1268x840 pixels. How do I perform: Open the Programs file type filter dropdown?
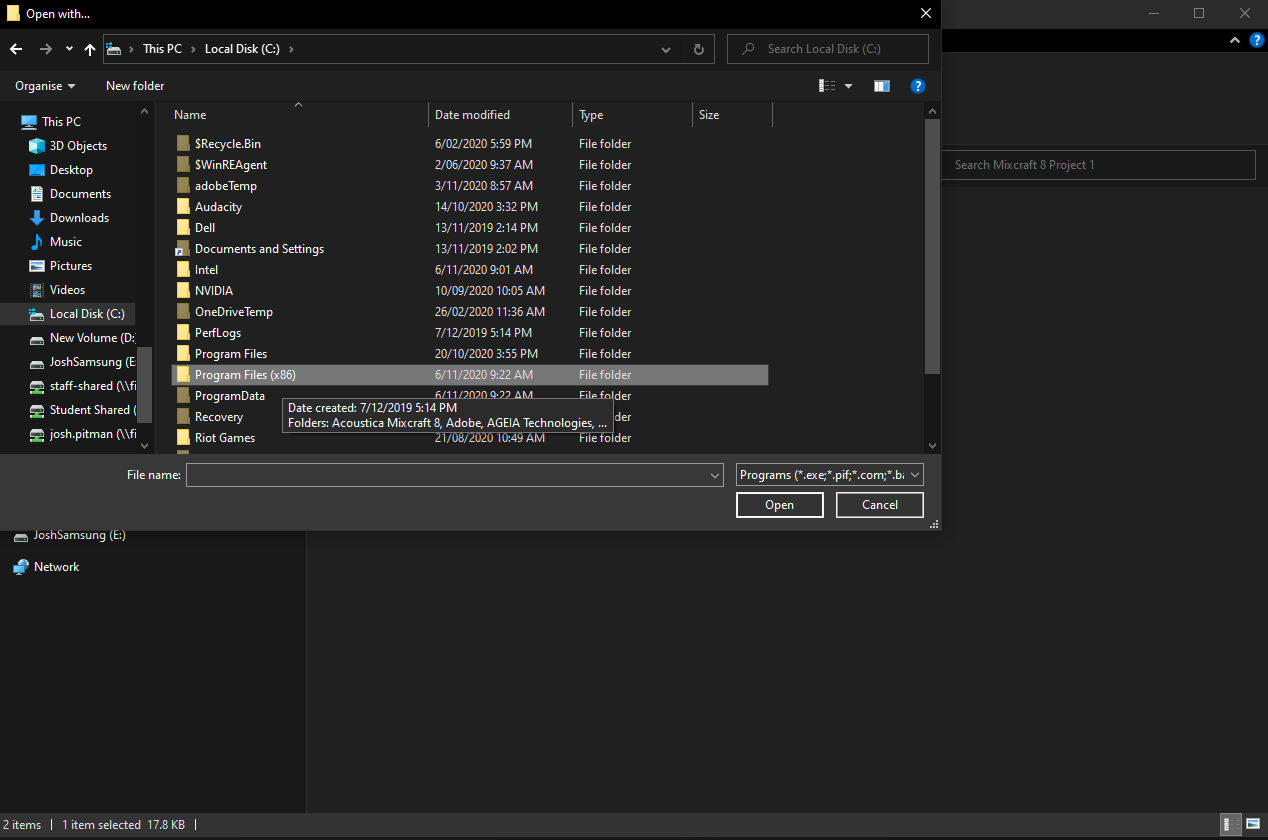click(829, 476)
